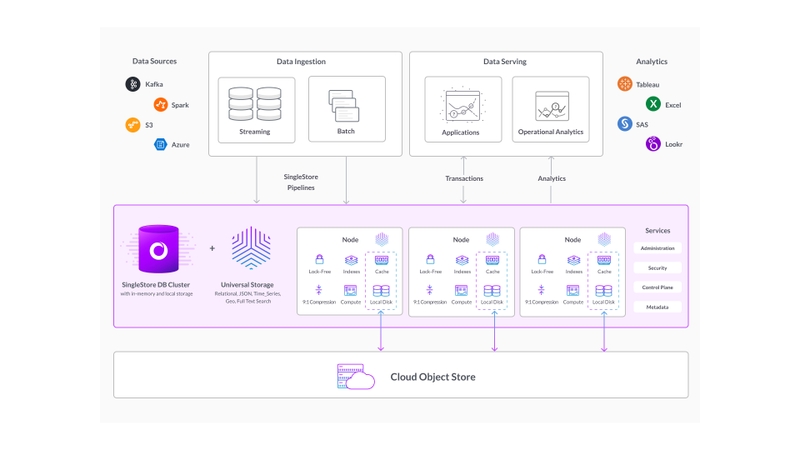800x450 pixels.
Task: Click the orange Spark logo icon
Action: tap(161, 105)
